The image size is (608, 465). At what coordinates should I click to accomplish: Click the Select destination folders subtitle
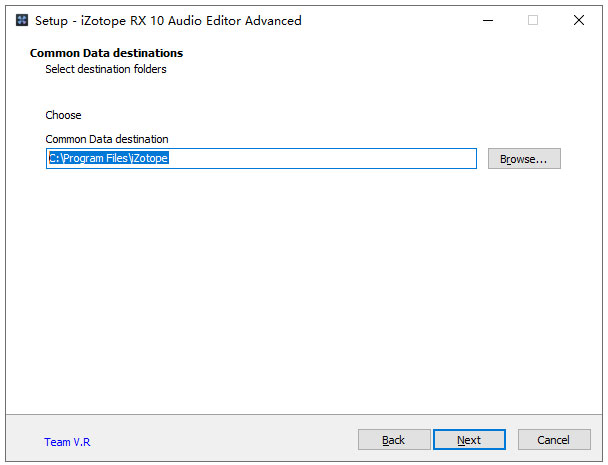[106, 69]
